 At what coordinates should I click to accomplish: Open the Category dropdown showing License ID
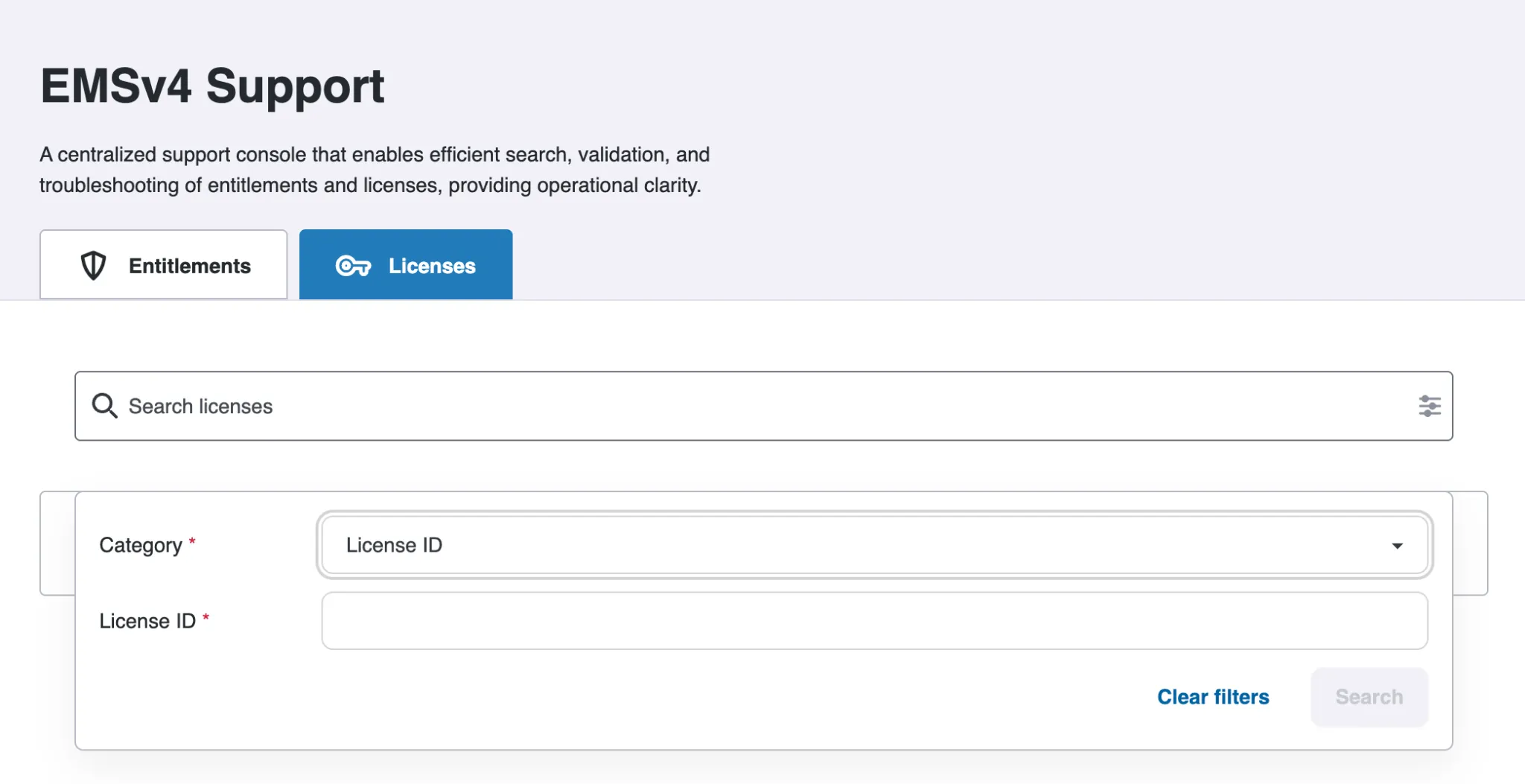[874, 545]
